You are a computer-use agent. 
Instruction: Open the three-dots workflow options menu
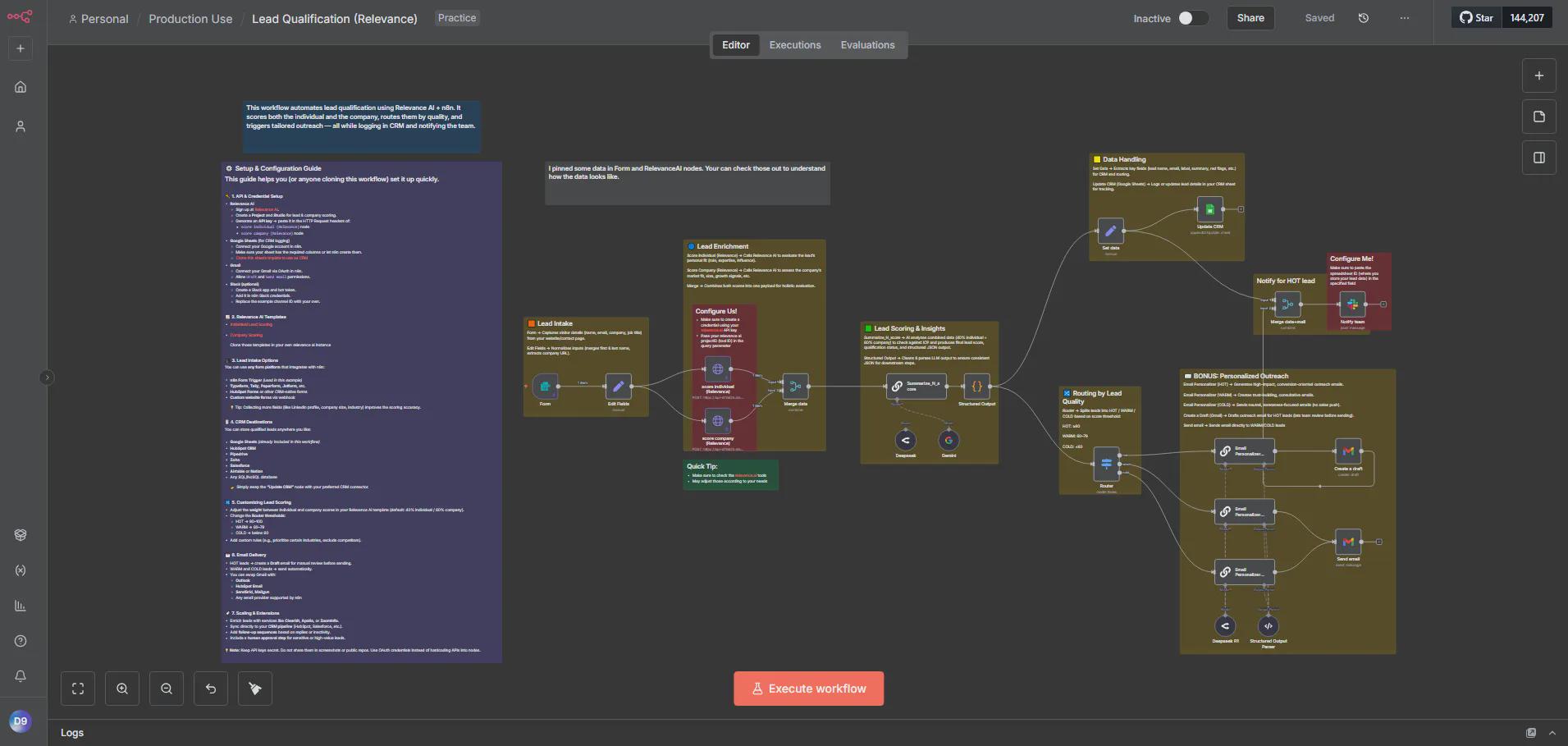pyautogui.click(x=1405, y=18)
